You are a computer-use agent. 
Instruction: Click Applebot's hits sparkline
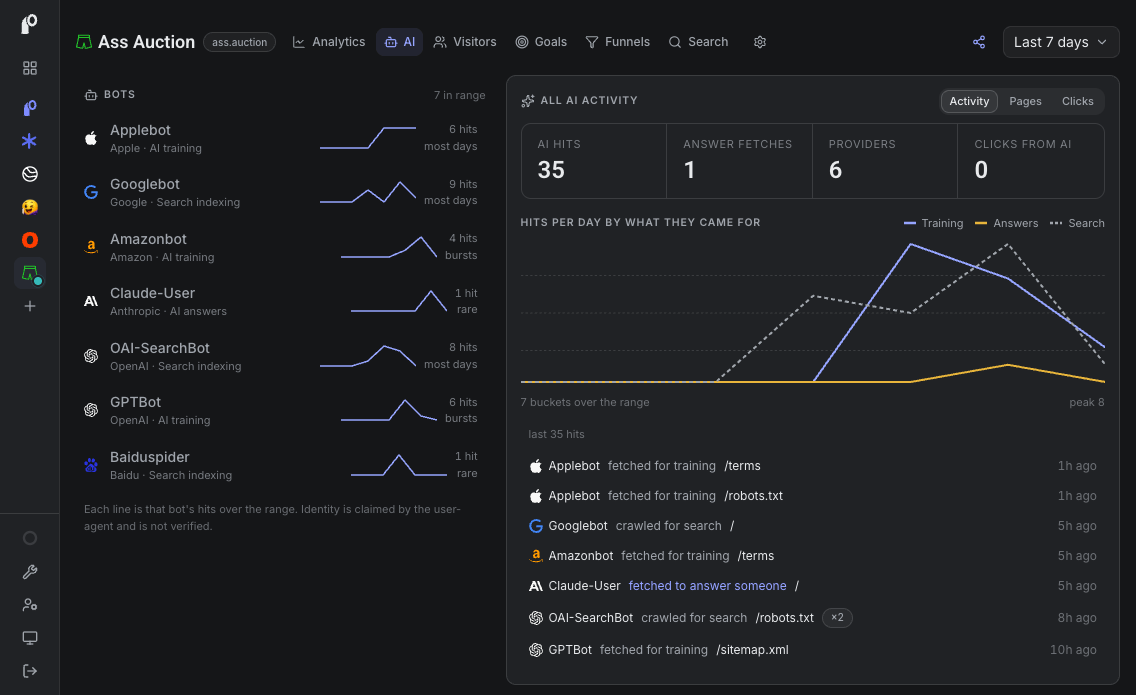368,138
